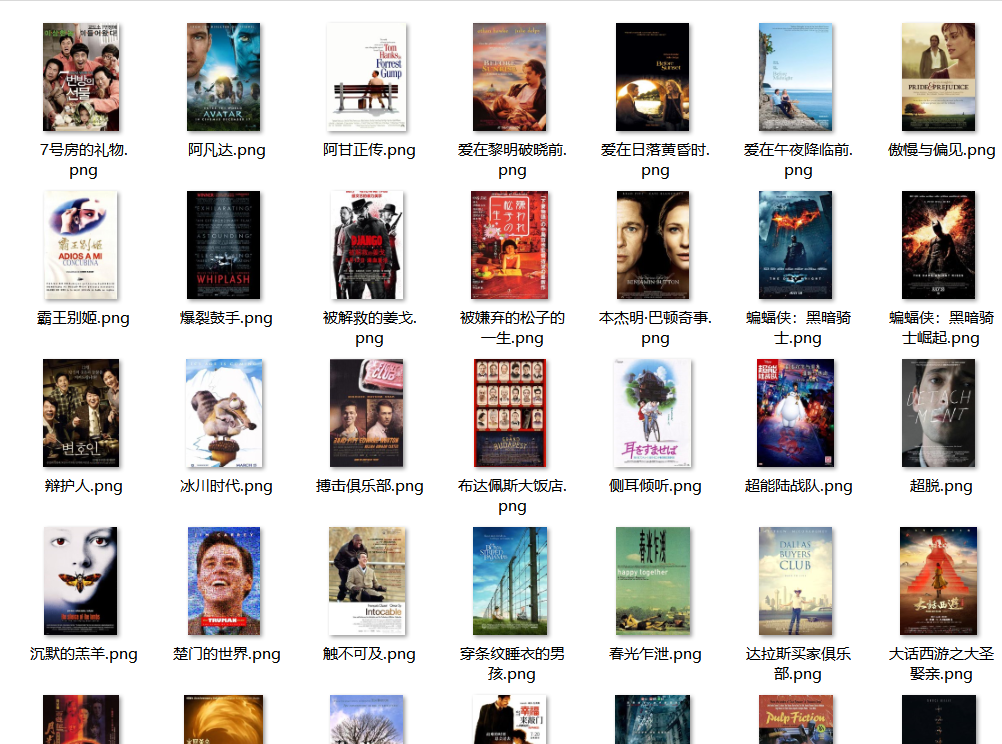1002x744 pixels.
Task: Select the 爱在日落黄昏时 poster thumbnail
Action: [652, 77]
